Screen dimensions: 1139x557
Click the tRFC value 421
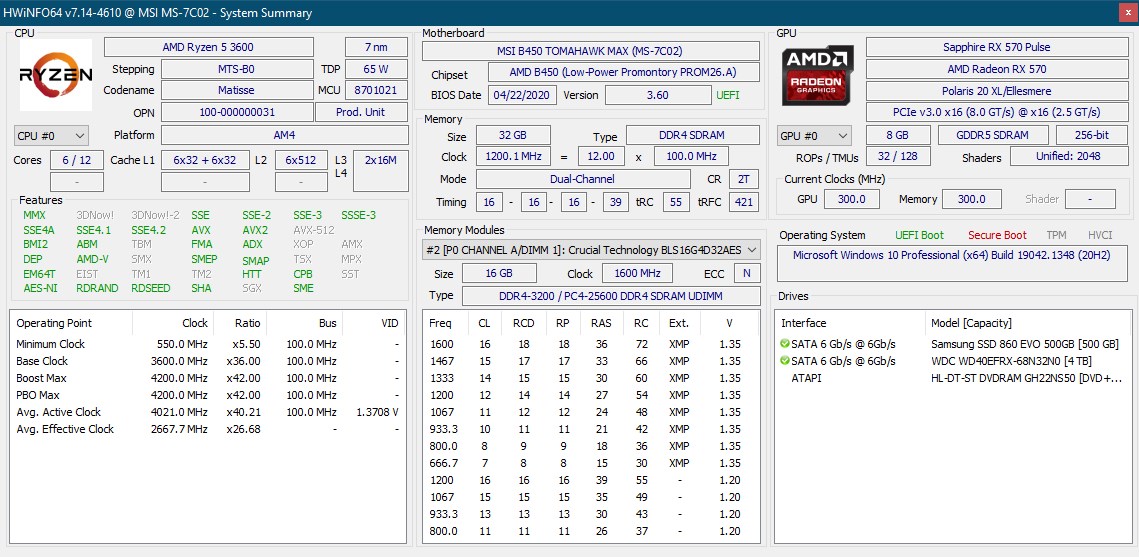tap(743, 202)
